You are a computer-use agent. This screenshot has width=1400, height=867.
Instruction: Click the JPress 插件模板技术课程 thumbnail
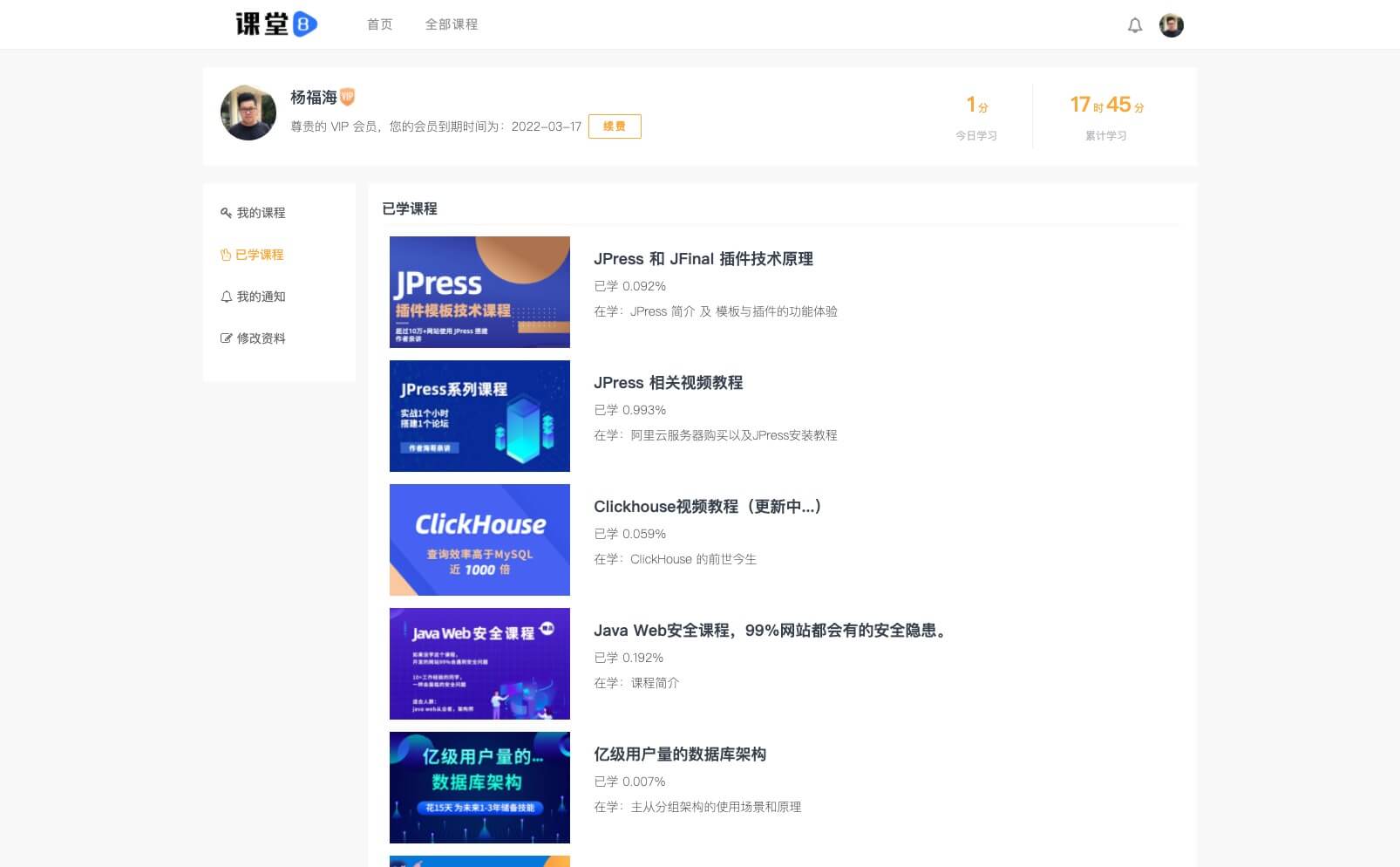pyautogui.click(x=479, y=292)
